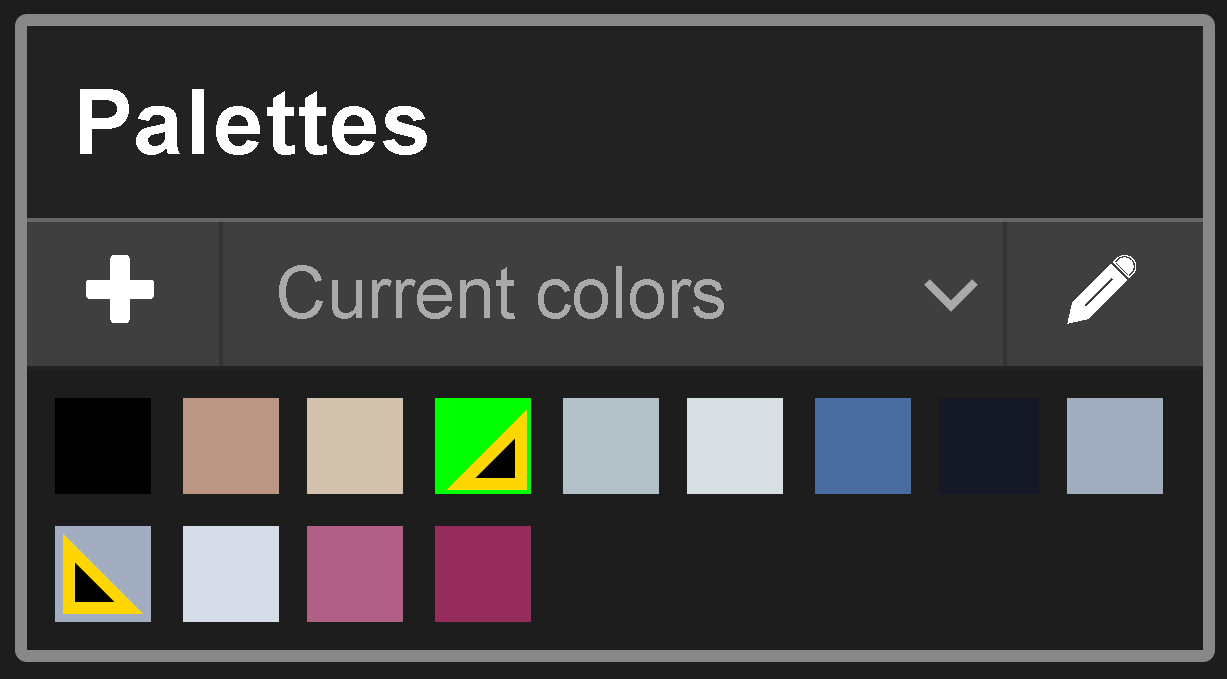Click the Current colors text label
The height and width of the screenshot is (679, 1227).
click(500, 294)
